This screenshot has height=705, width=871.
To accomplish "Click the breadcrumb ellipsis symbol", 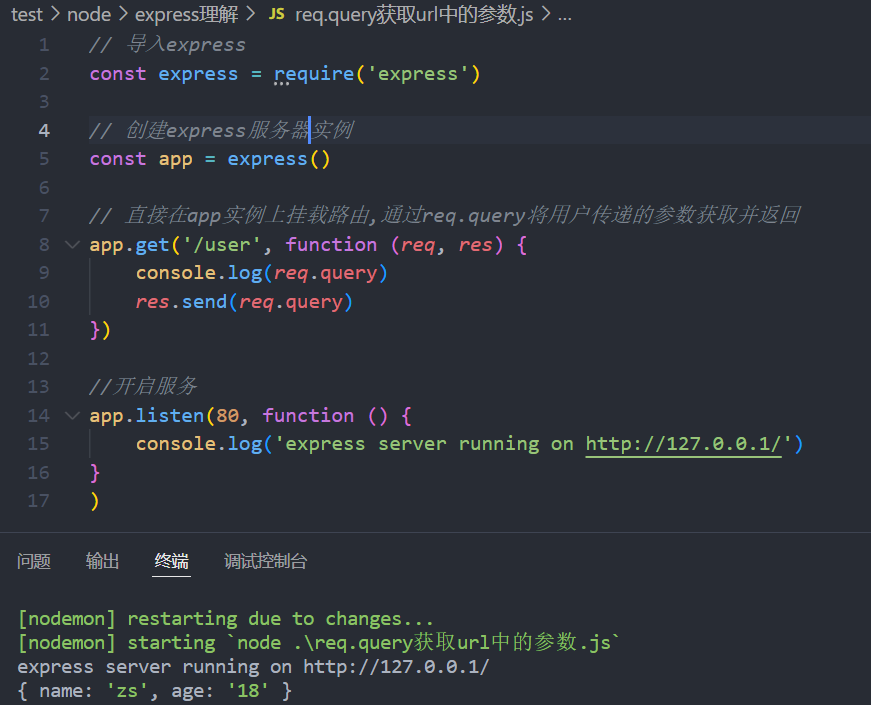I will [x=564, y=16].
